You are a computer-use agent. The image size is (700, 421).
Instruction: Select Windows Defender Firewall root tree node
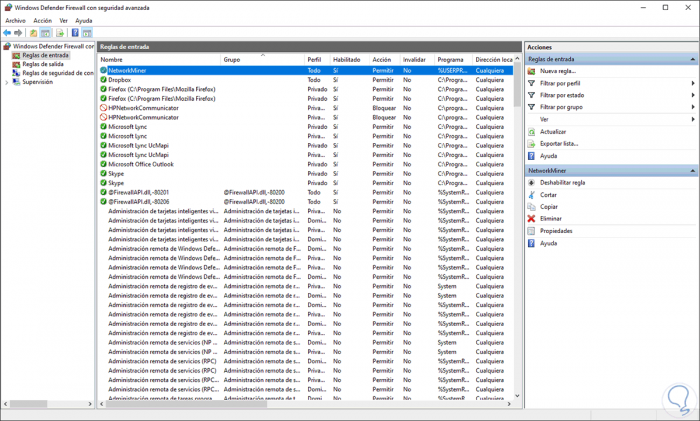(x=53, y=46)
